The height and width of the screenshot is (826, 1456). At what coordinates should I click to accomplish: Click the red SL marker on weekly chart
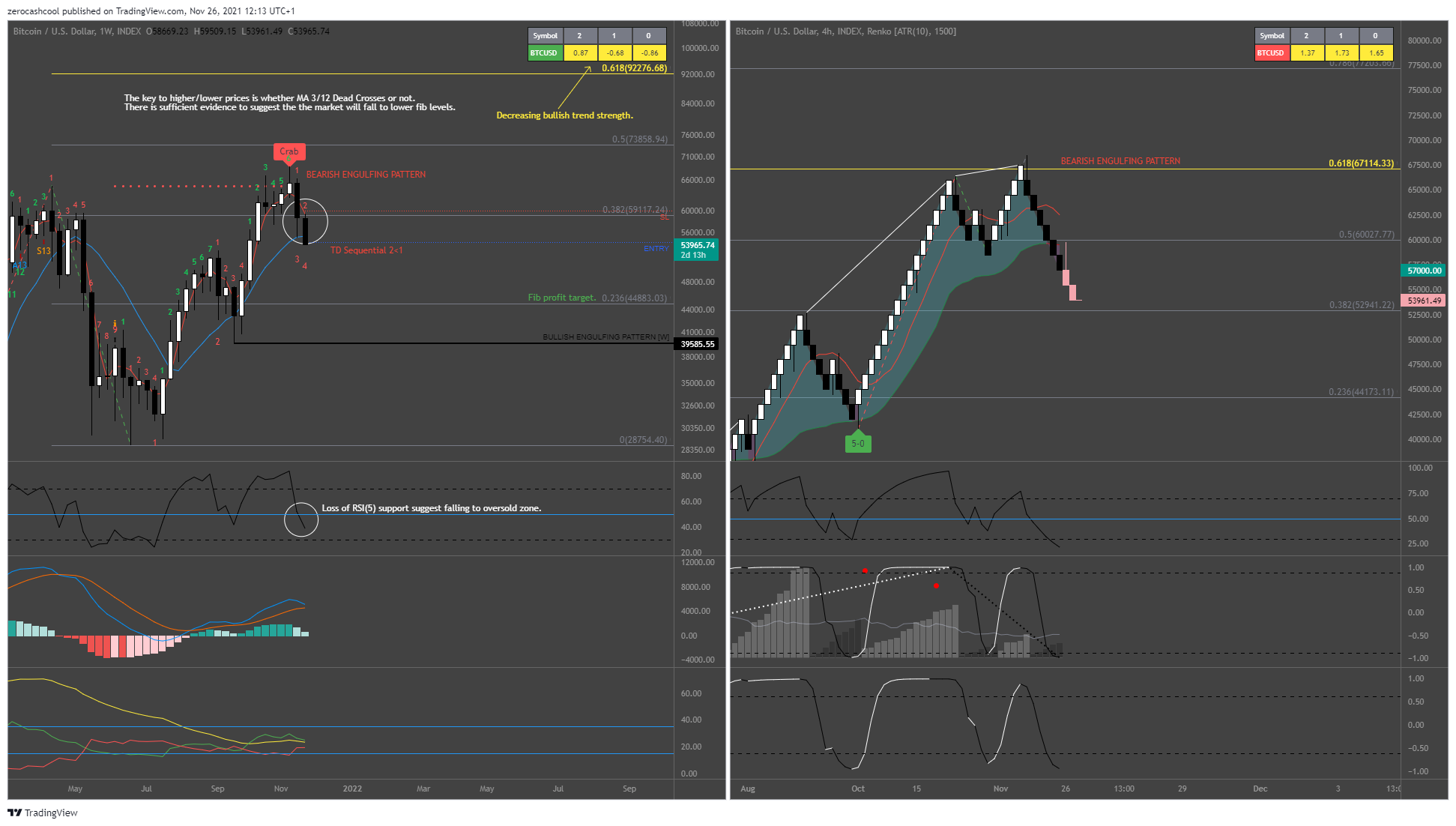(x=665, y=217)
